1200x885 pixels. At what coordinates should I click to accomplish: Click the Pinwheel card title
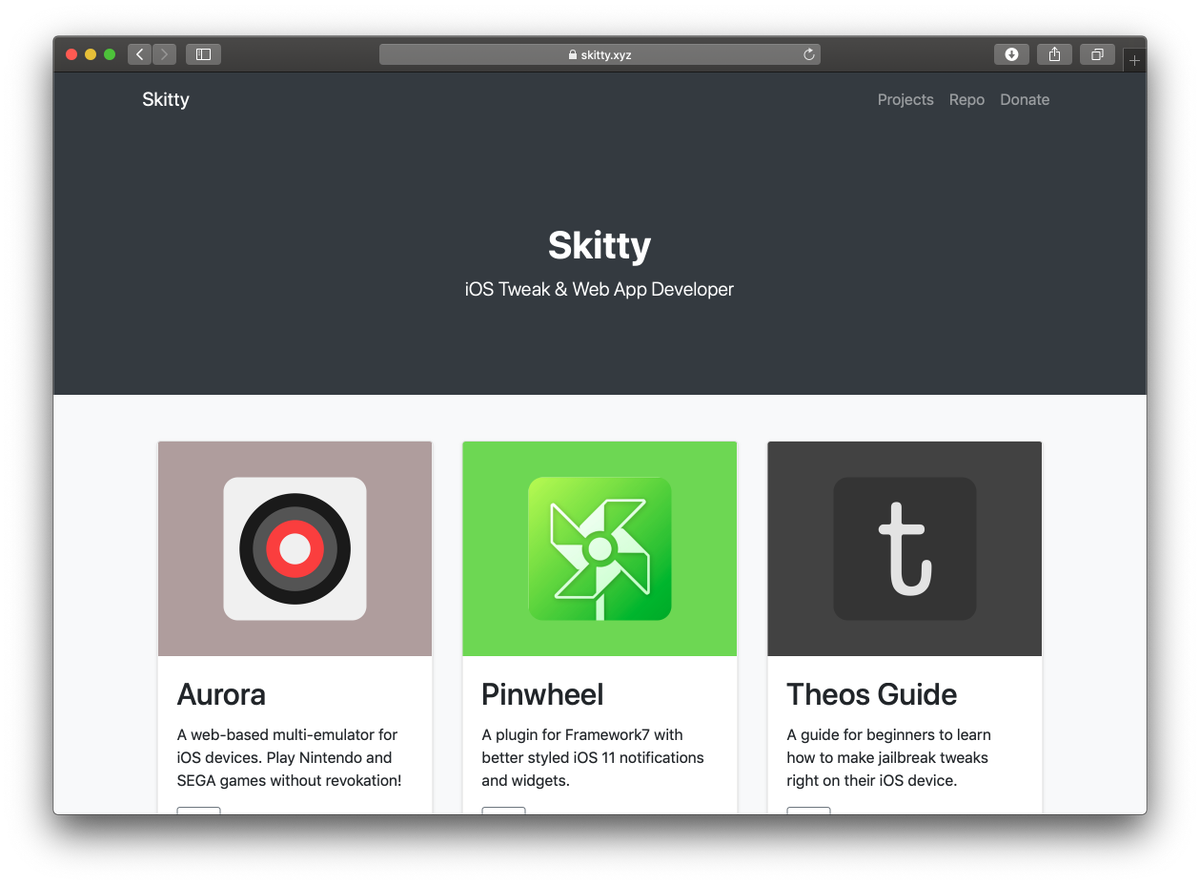pyautogui.click(x=543, y=694)
